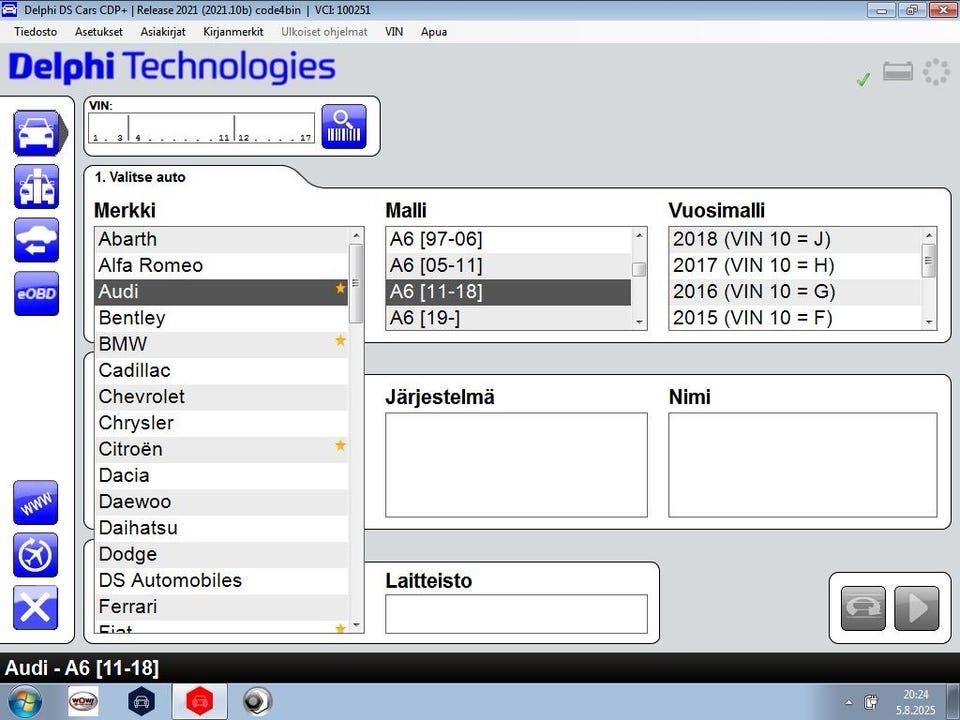
Task: Open the multi-vehicle fleet sidebar icon
Action: pos(37,187)
